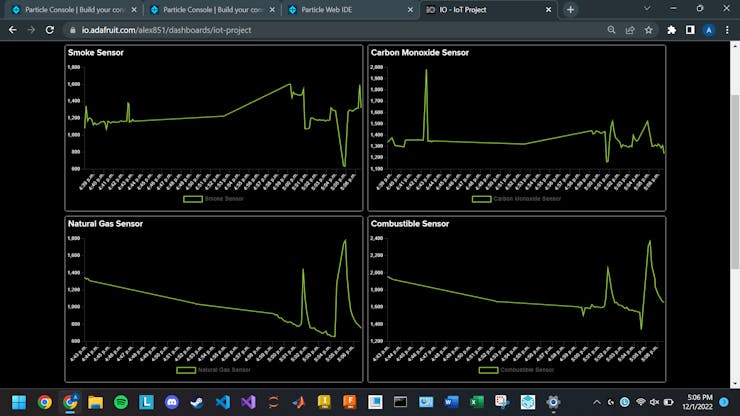Go forward to the next page
The image size is (740, 416).
coord(31,30)
